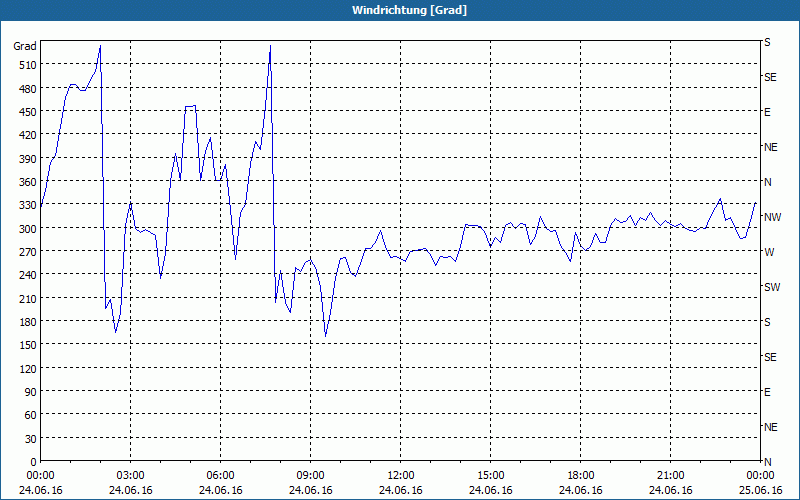Click the 24.06.16 date under 06:00
800x500 pixels.
(x=220, y=490)
